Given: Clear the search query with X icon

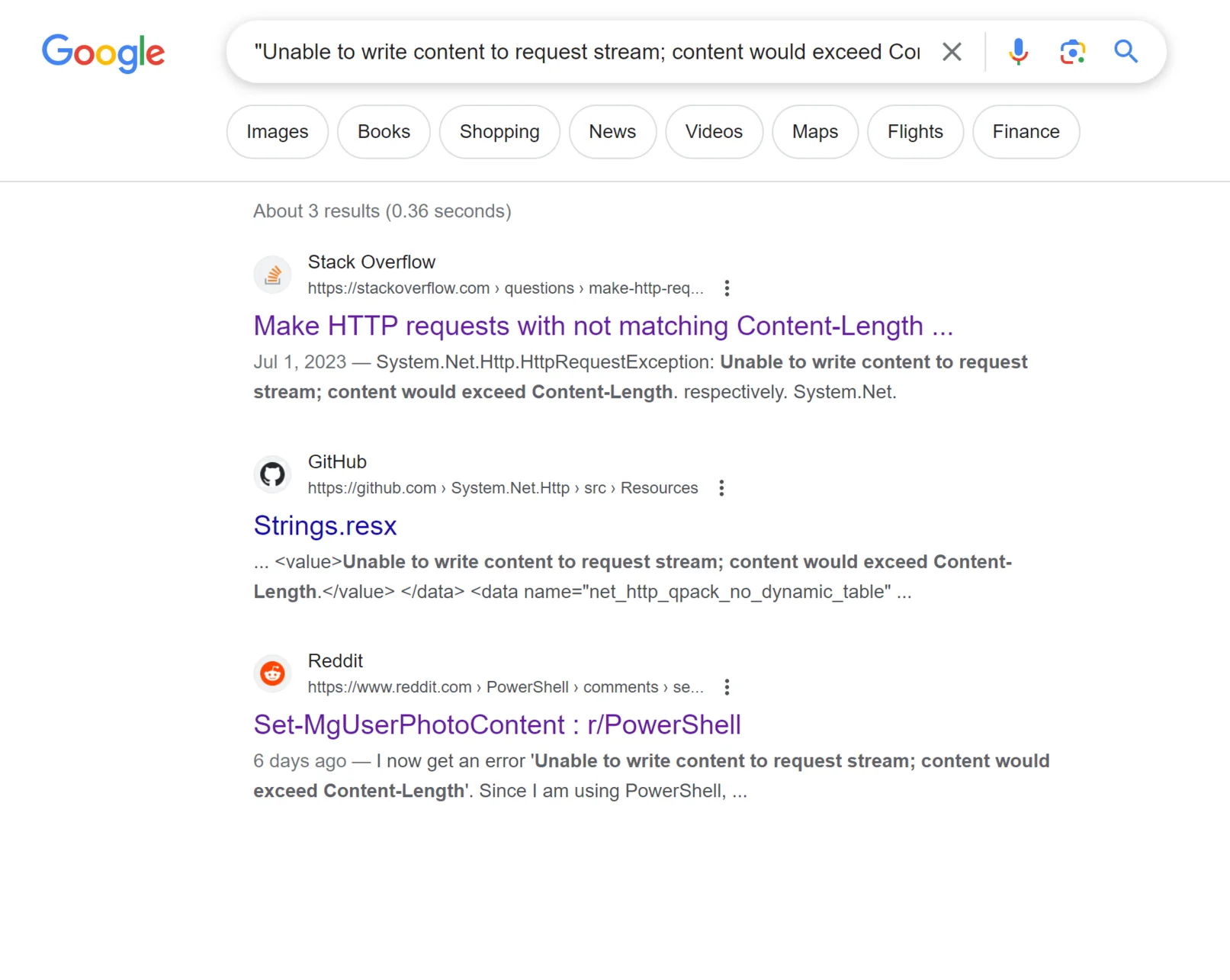Looking at the screenshot, I should pyautogui.click(x=952, y=52).
